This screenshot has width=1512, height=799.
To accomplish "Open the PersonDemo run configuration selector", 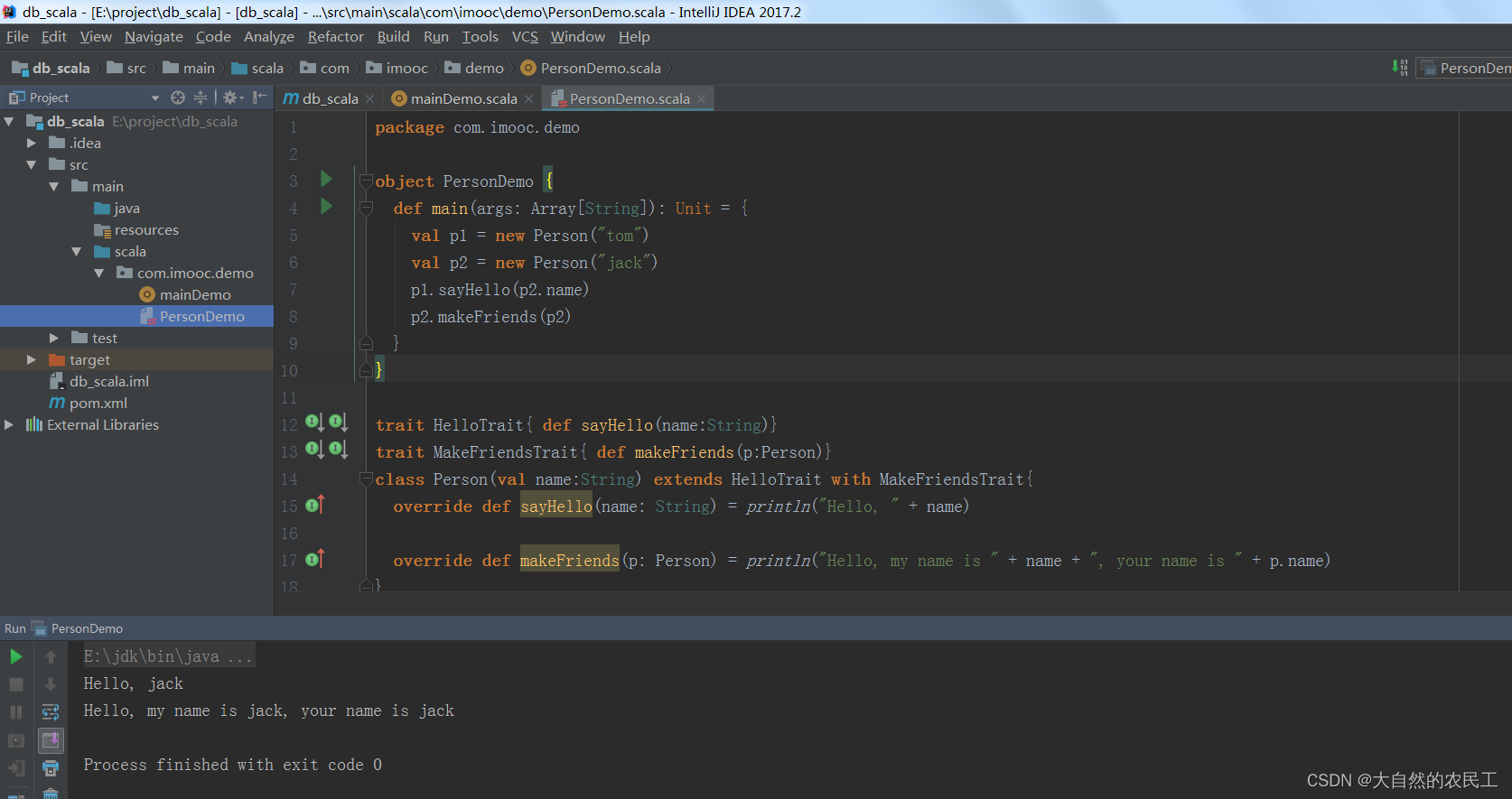I will coord(1465,68).
